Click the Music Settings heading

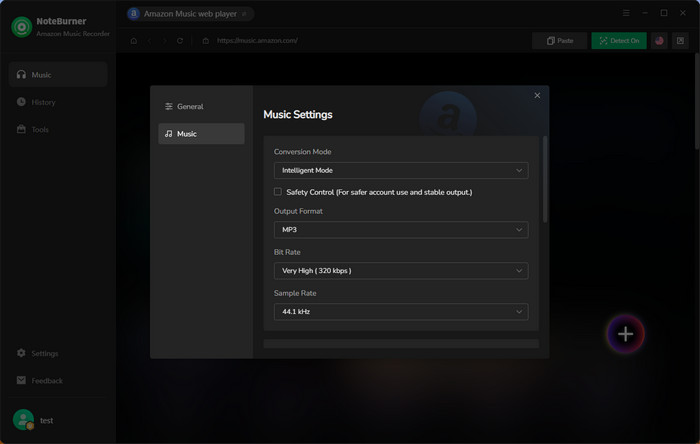tap(298, 115)
